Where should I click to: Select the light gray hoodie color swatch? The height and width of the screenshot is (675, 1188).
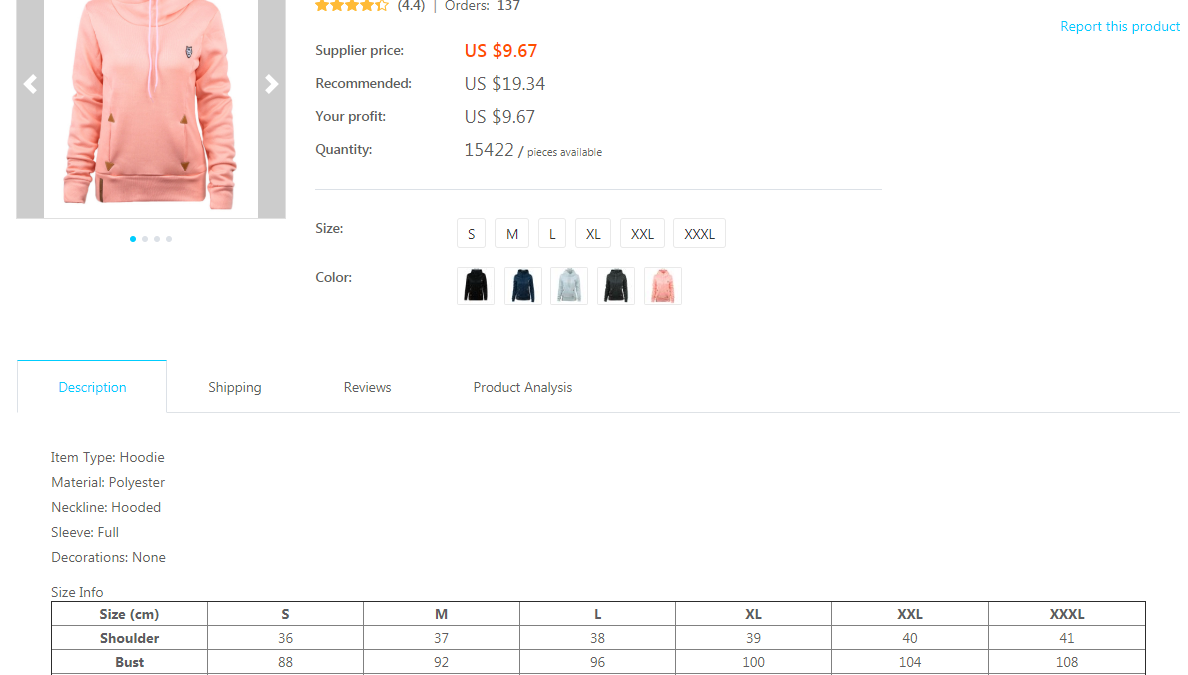click(569, 286)
